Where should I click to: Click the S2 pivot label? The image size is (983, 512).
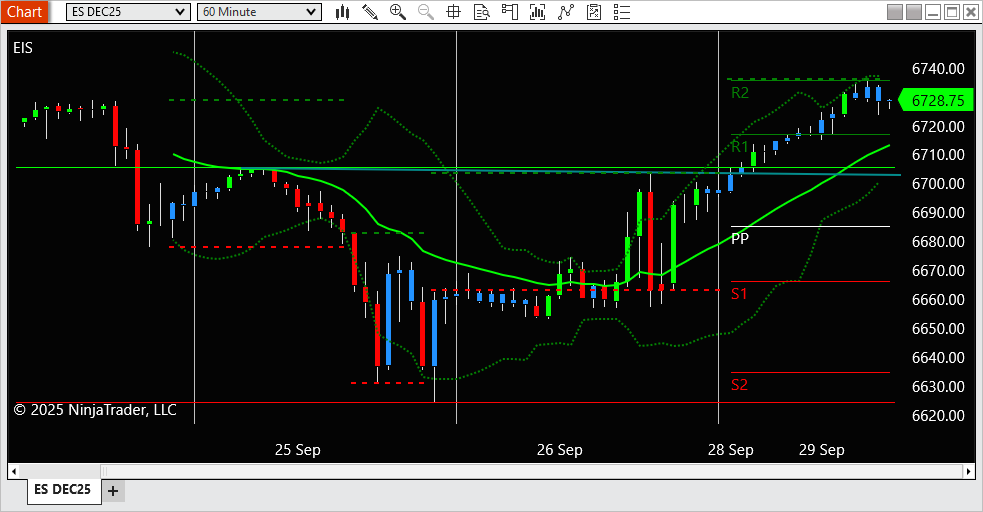pyautogui.click(x=739, y=385)
